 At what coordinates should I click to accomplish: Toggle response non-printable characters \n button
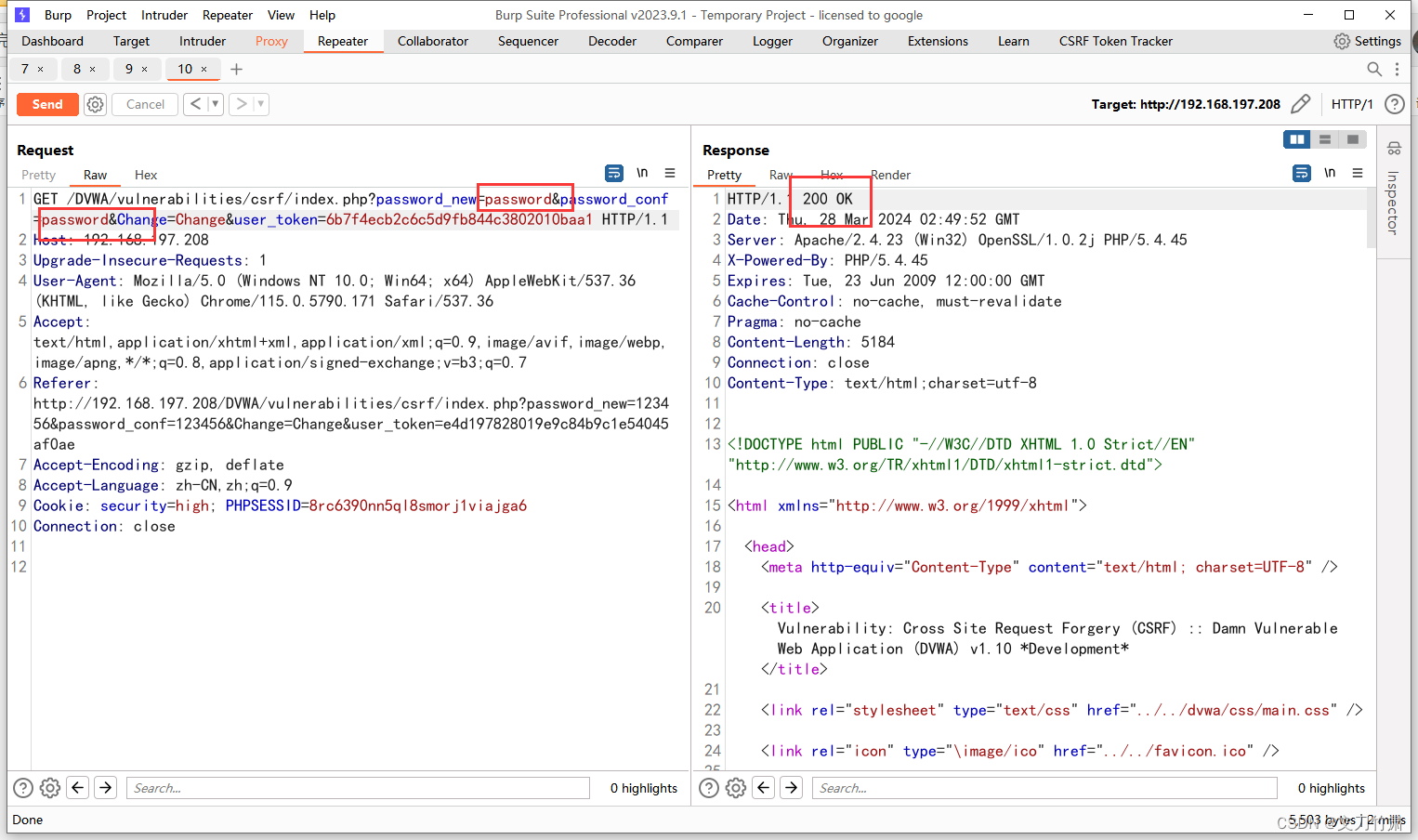click(1330, 173)
